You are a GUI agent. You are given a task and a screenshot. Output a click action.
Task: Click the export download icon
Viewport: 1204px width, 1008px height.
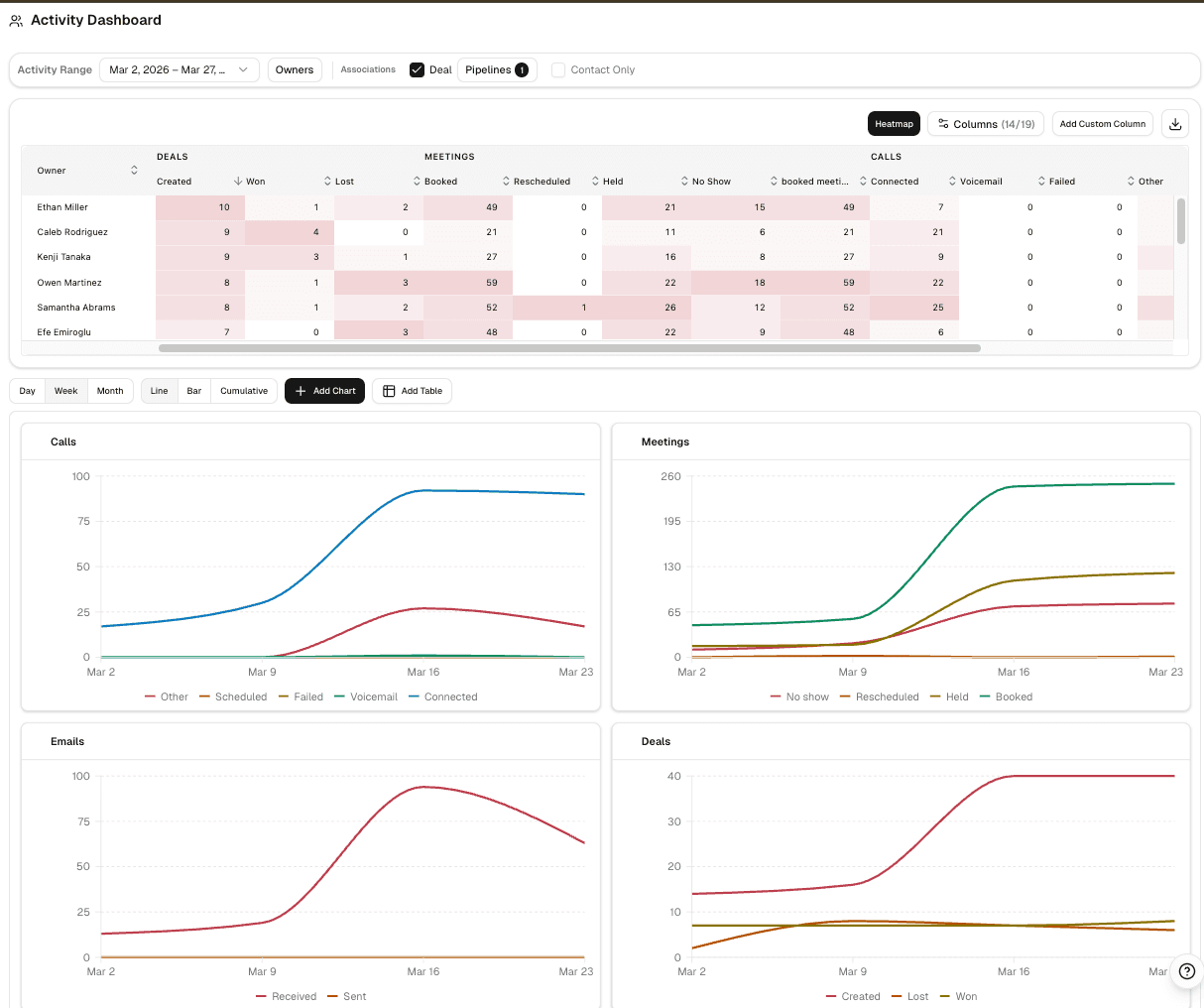(1175, 123)
